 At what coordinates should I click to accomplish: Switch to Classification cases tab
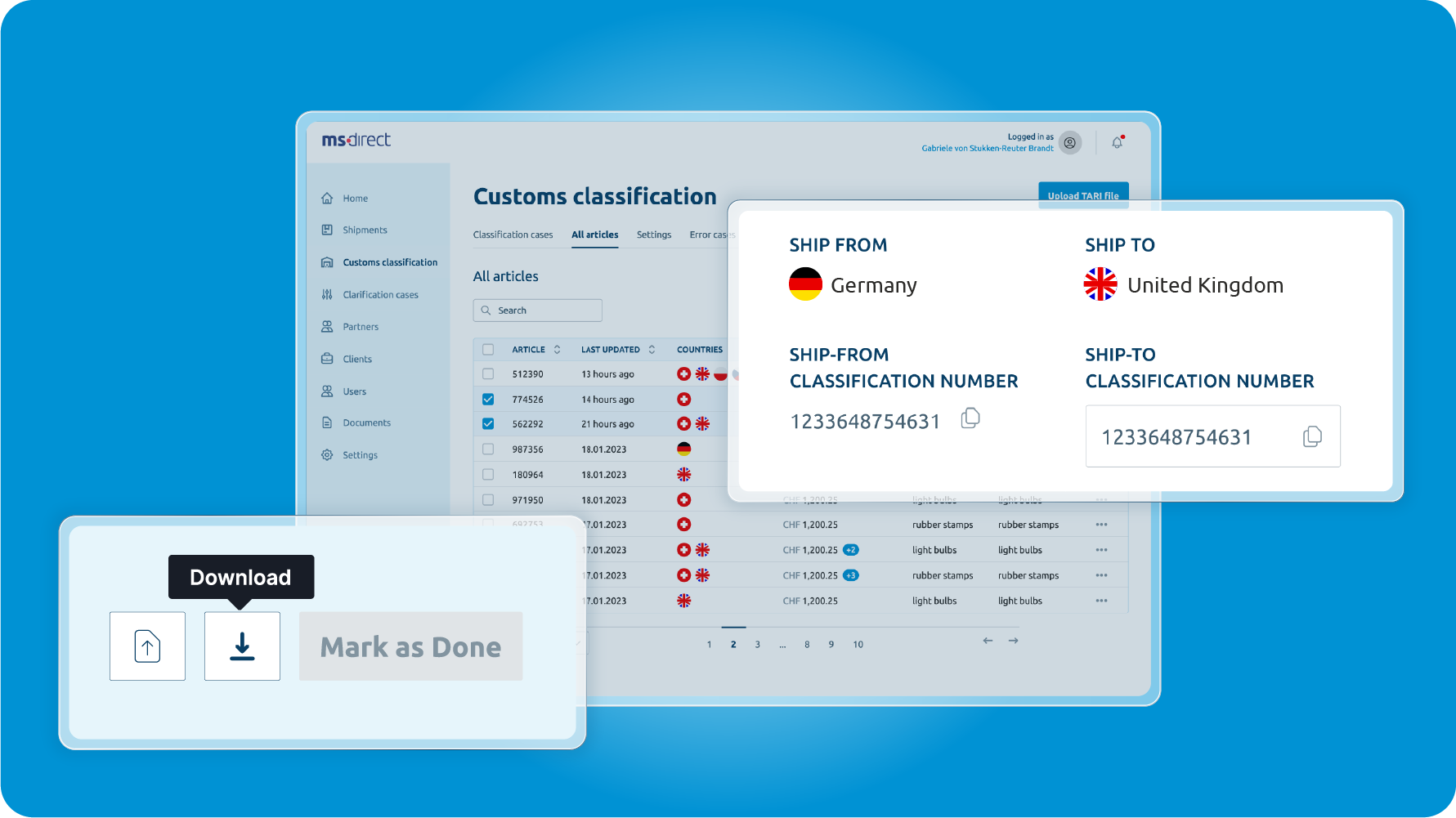tap(513, 235)
